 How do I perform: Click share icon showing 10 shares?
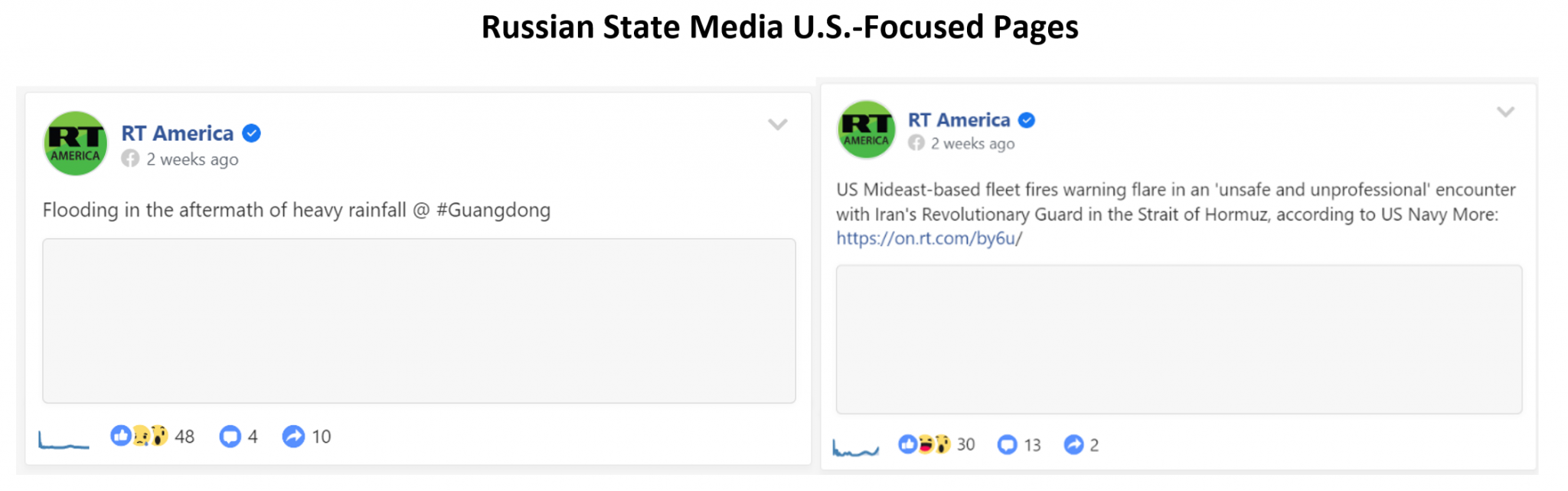point(293,437)
